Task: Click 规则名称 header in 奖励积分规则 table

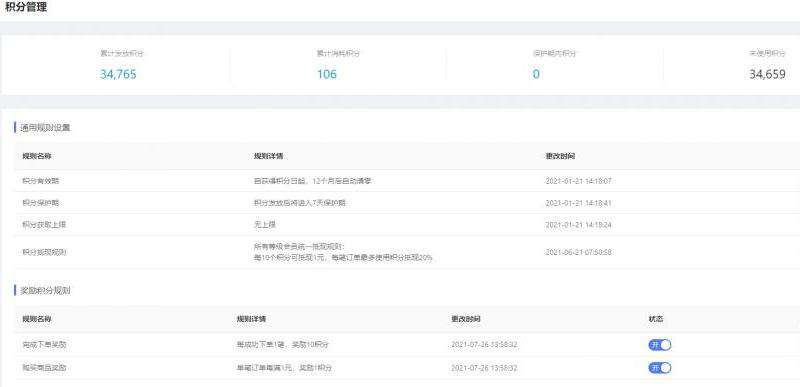Action: [36, 319]
